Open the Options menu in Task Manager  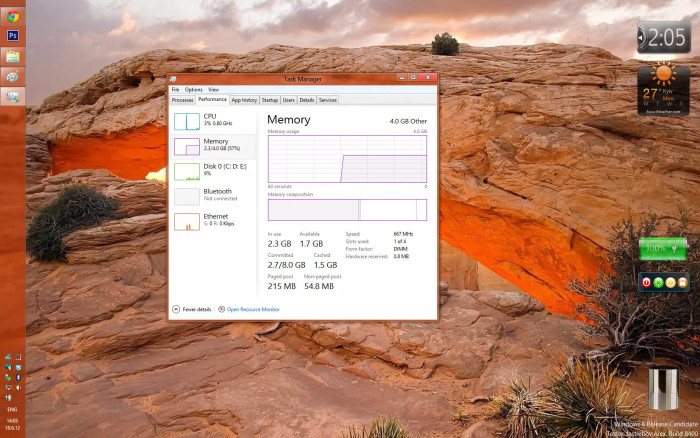(x=193, y=90)
